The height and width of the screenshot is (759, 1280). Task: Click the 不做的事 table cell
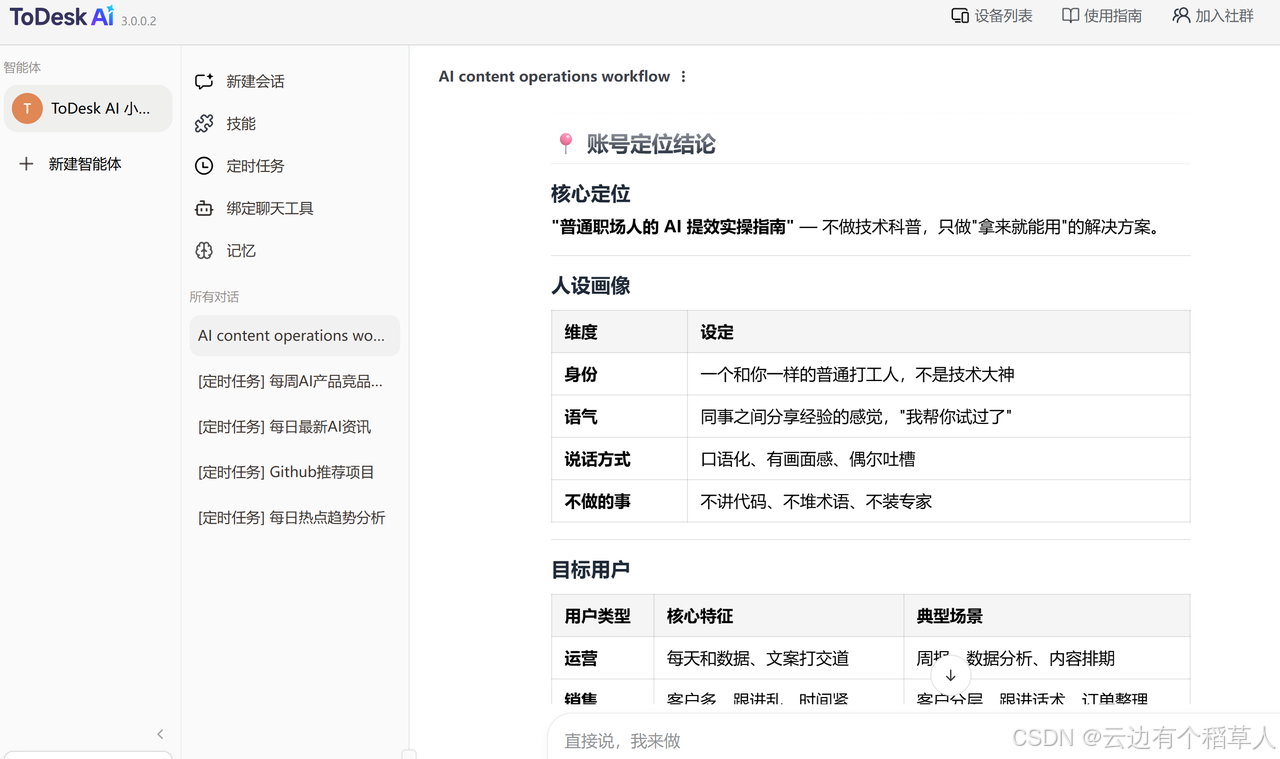pos(619,501)
